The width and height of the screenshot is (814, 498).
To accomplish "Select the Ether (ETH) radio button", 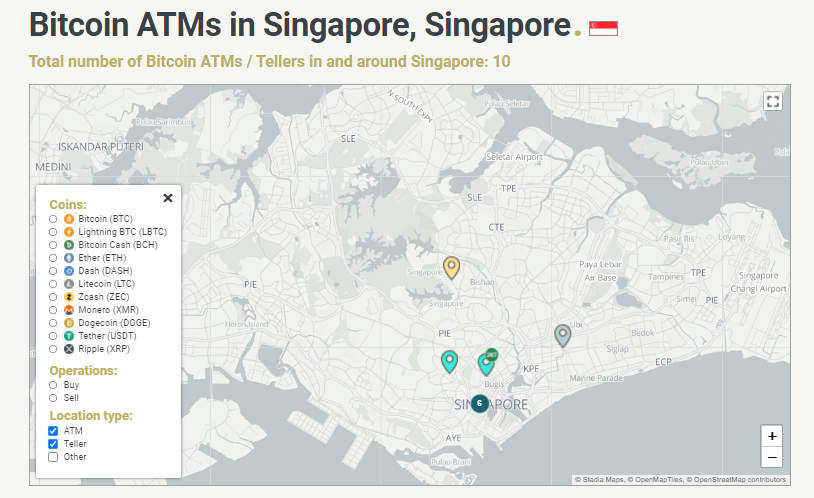I will point(53,258).
